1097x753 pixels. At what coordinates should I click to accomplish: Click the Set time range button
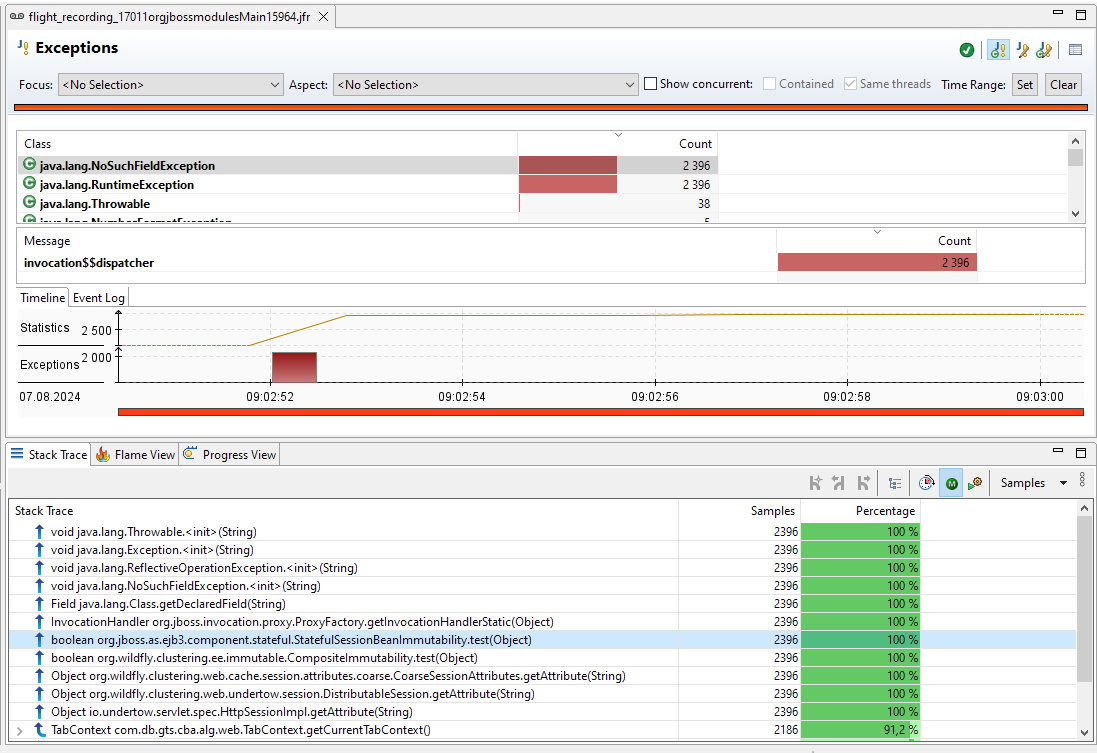(1024, 85)
